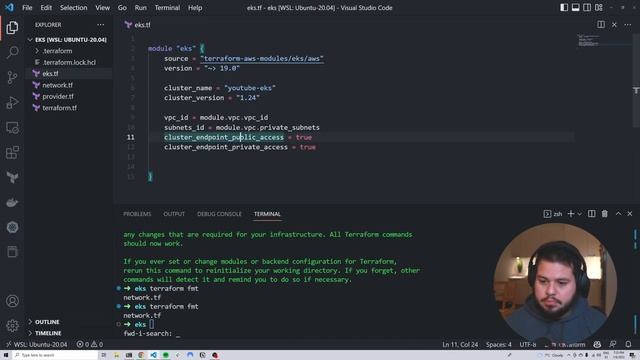This screenshot has height=360, width=640.
Task: Open the Search view in activity bar
Action: (x=12, y=52)
